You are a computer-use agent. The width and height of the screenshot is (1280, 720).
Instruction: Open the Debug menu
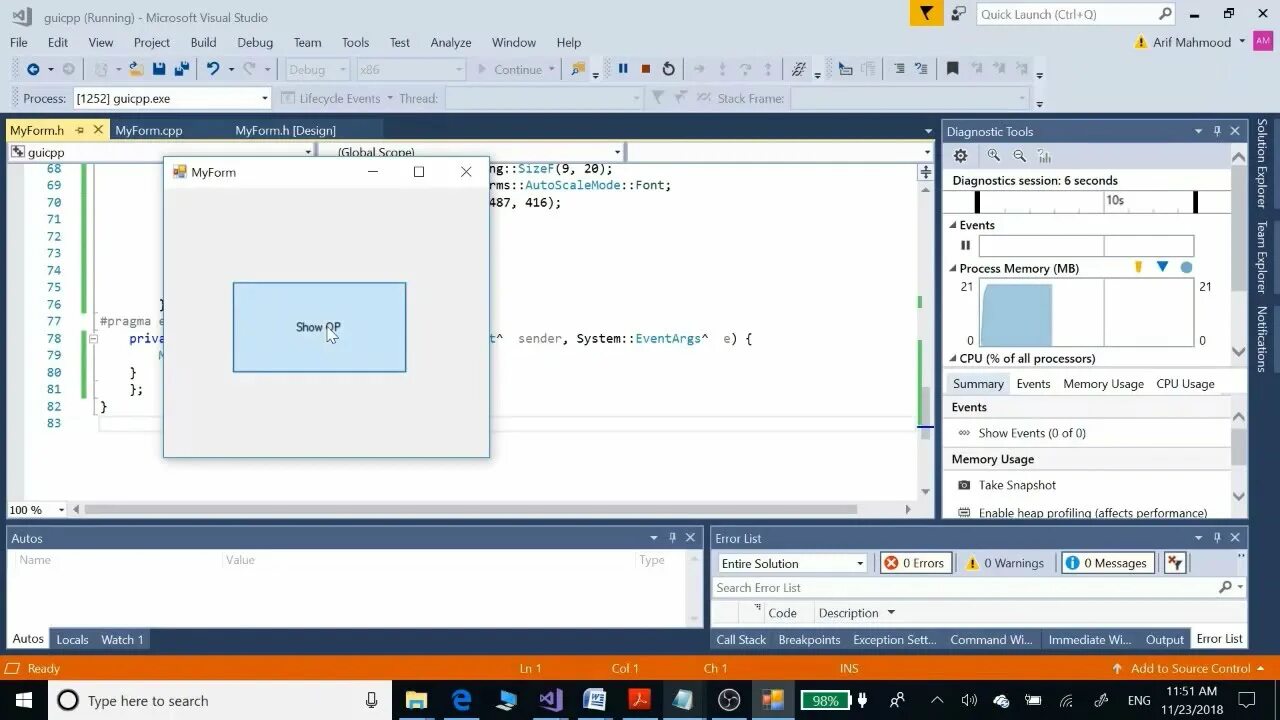click(x=255, y=42)
